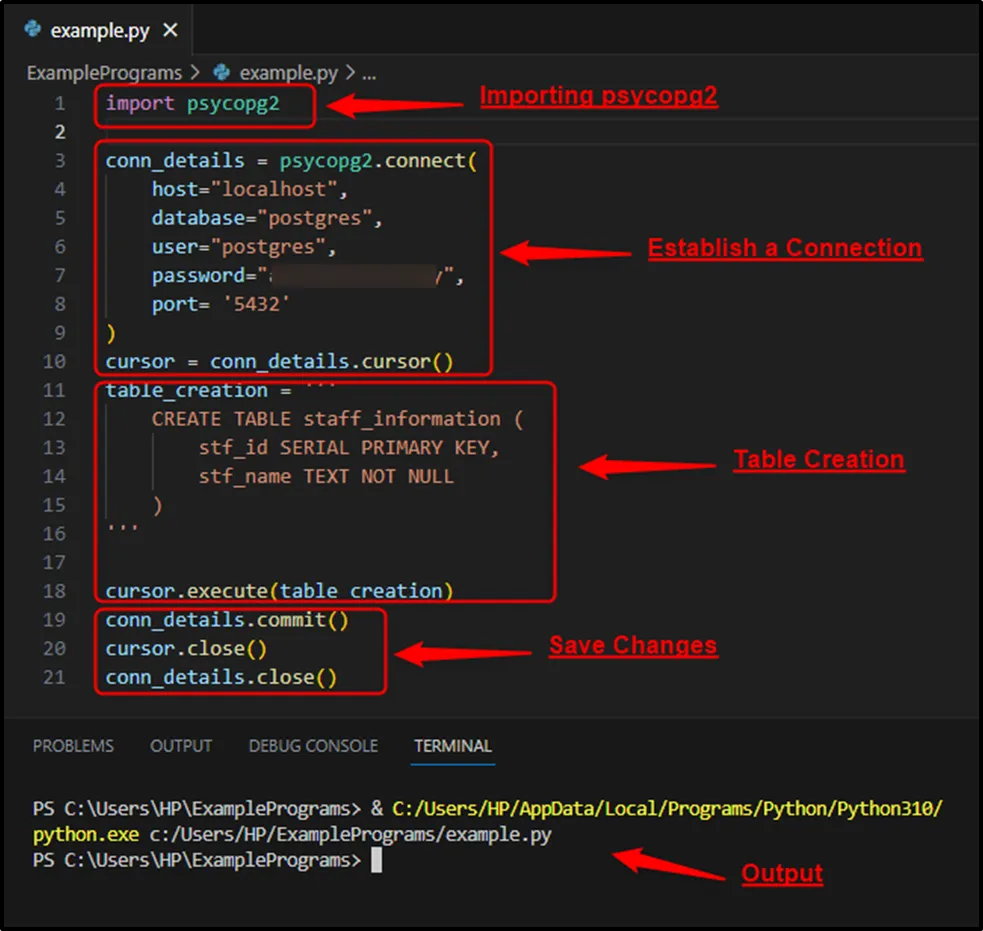Switch to the PROBLEMS panel tab
Viewport: 983px width, 931px height.
73,746
